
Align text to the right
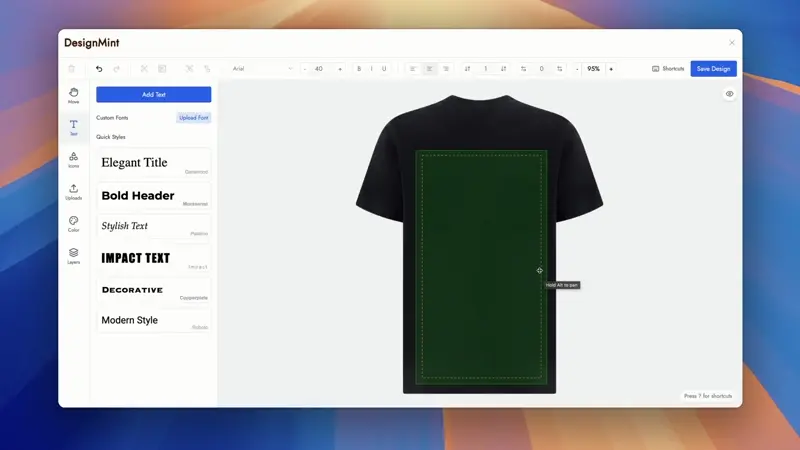click(x=446, y=68)
